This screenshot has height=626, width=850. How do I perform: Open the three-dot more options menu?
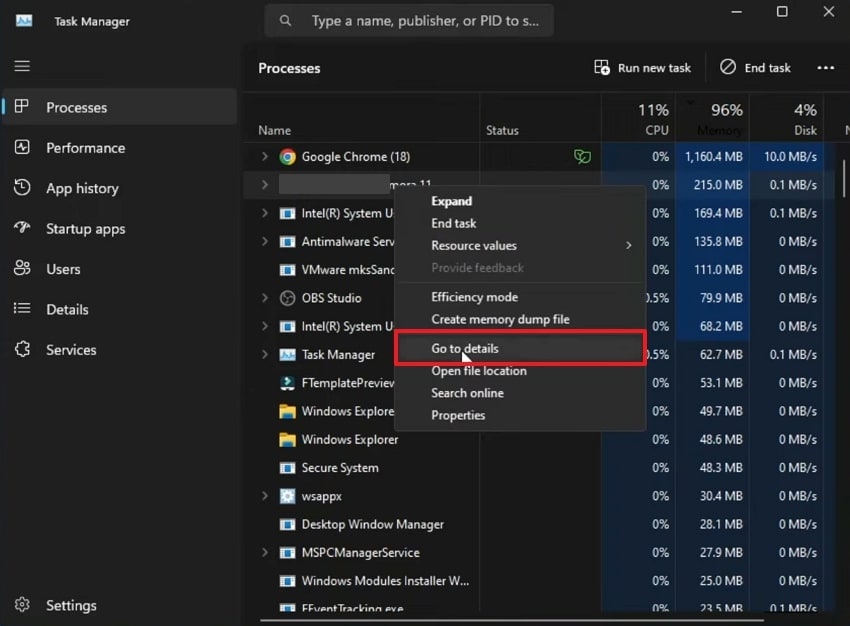point(826,68)
